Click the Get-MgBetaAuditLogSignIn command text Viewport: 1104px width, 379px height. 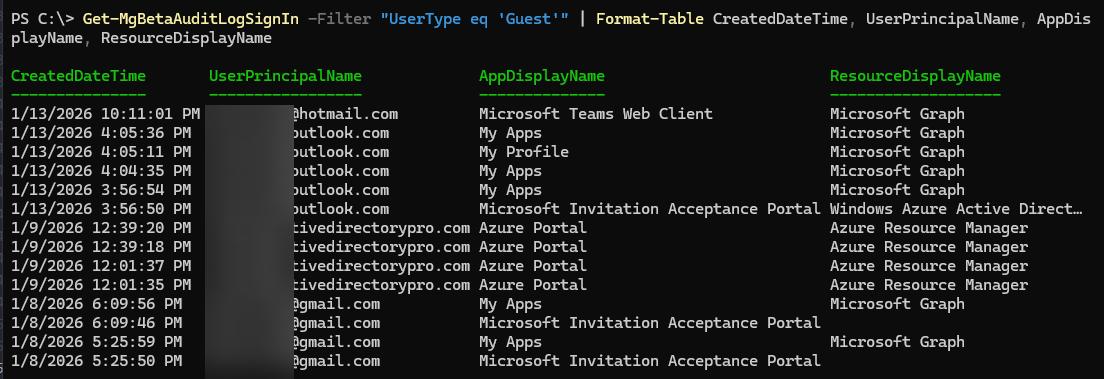[x=191, y=19]
